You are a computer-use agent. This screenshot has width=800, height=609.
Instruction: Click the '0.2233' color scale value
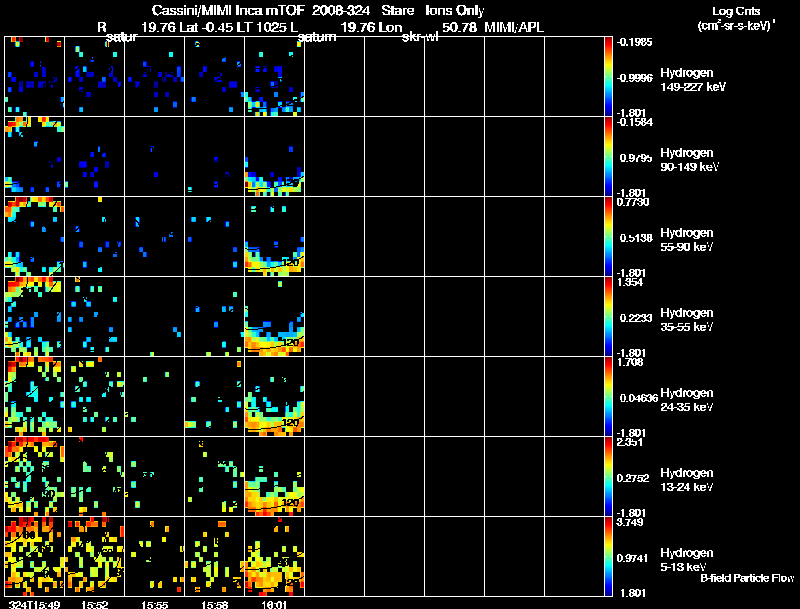(636, 318)
